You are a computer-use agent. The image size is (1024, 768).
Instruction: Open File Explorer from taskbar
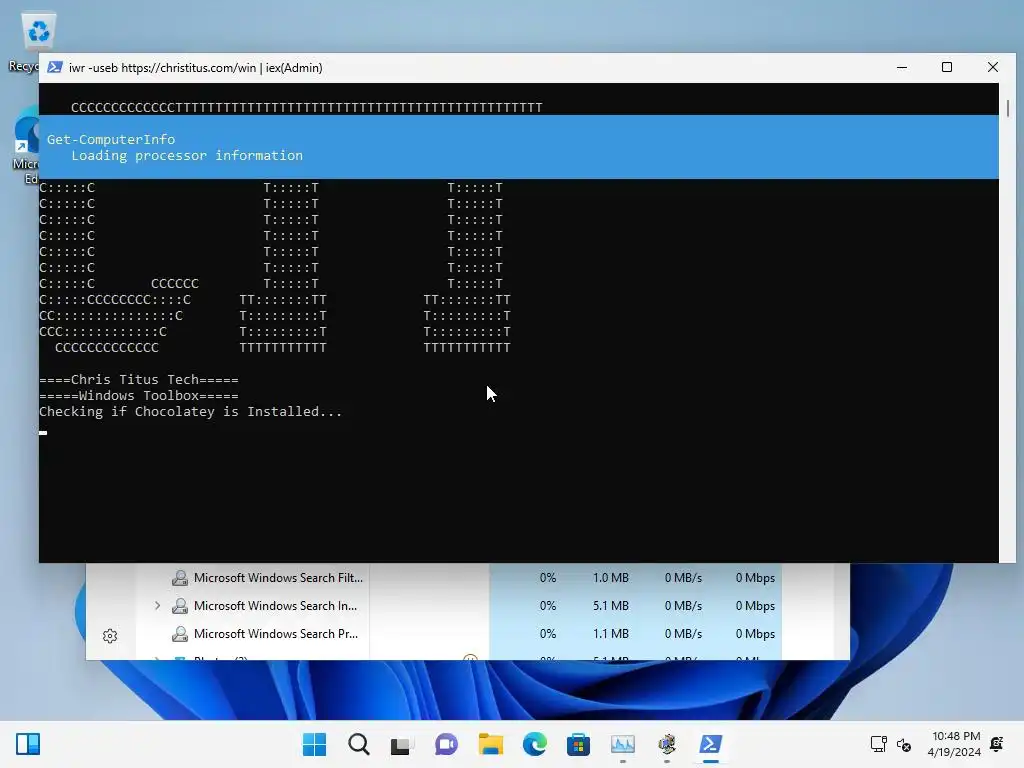click(x=490, y=744)
